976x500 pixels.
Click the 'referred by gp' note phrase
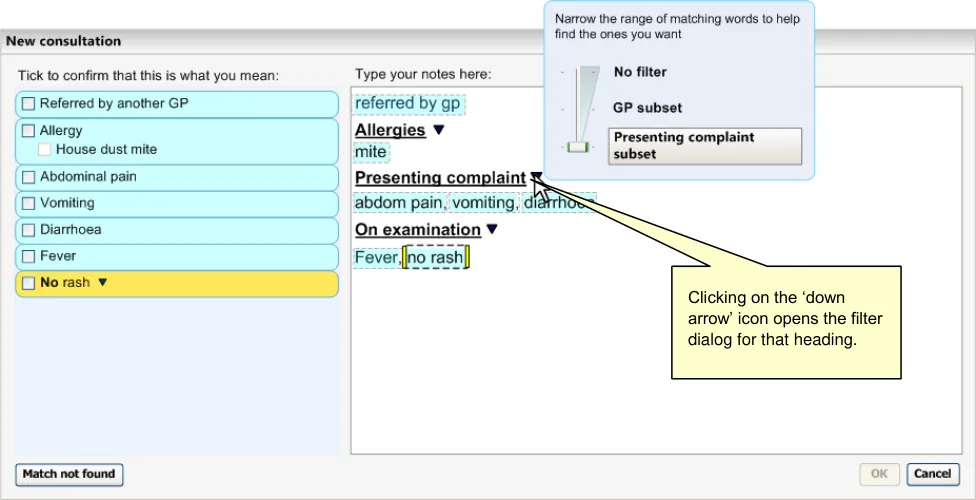coord(408,104)
